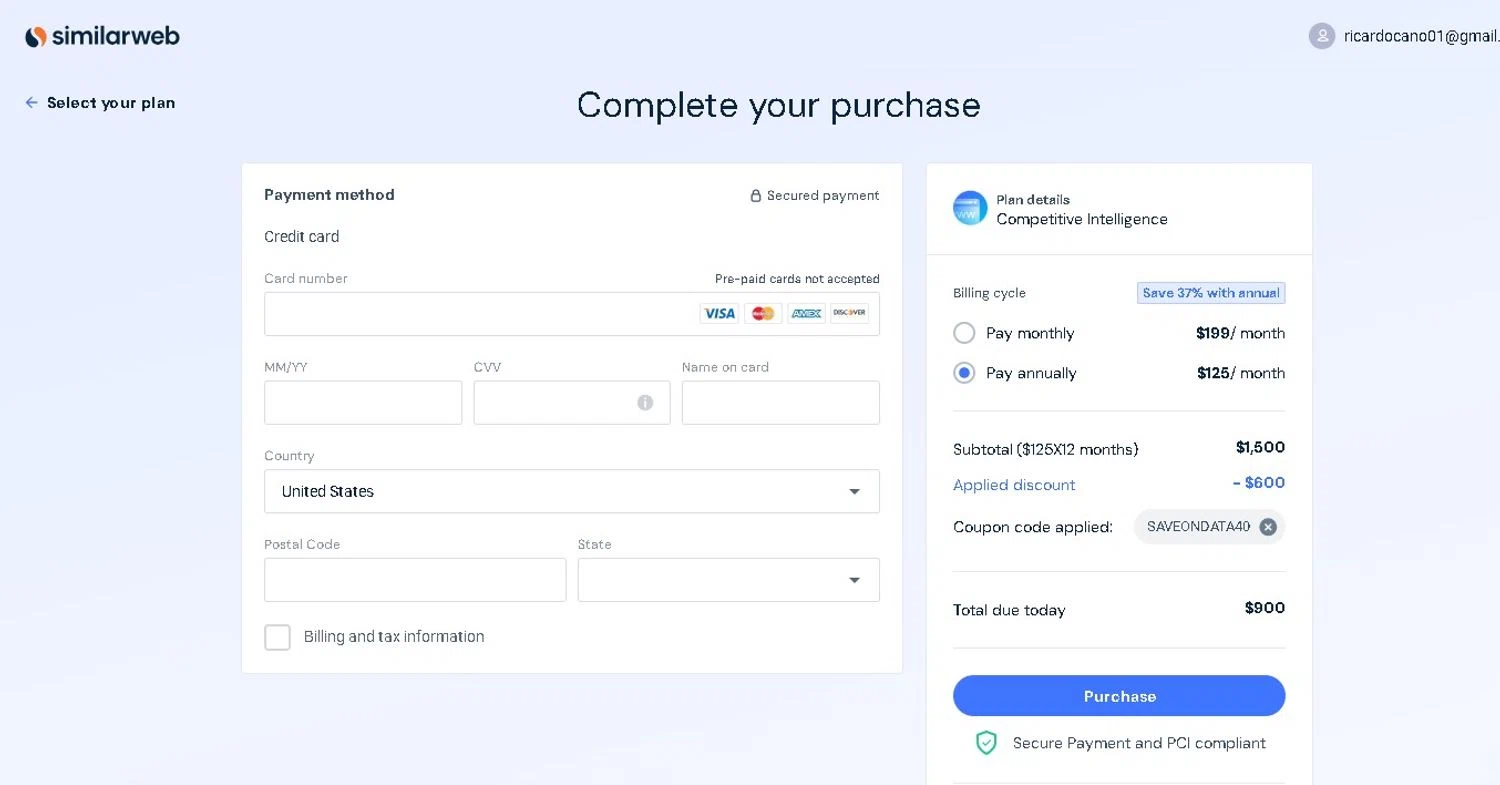Click the Pre-paid cards not accepted note
The width and height of the screenshot is (1500, 785).
(797, 279)
